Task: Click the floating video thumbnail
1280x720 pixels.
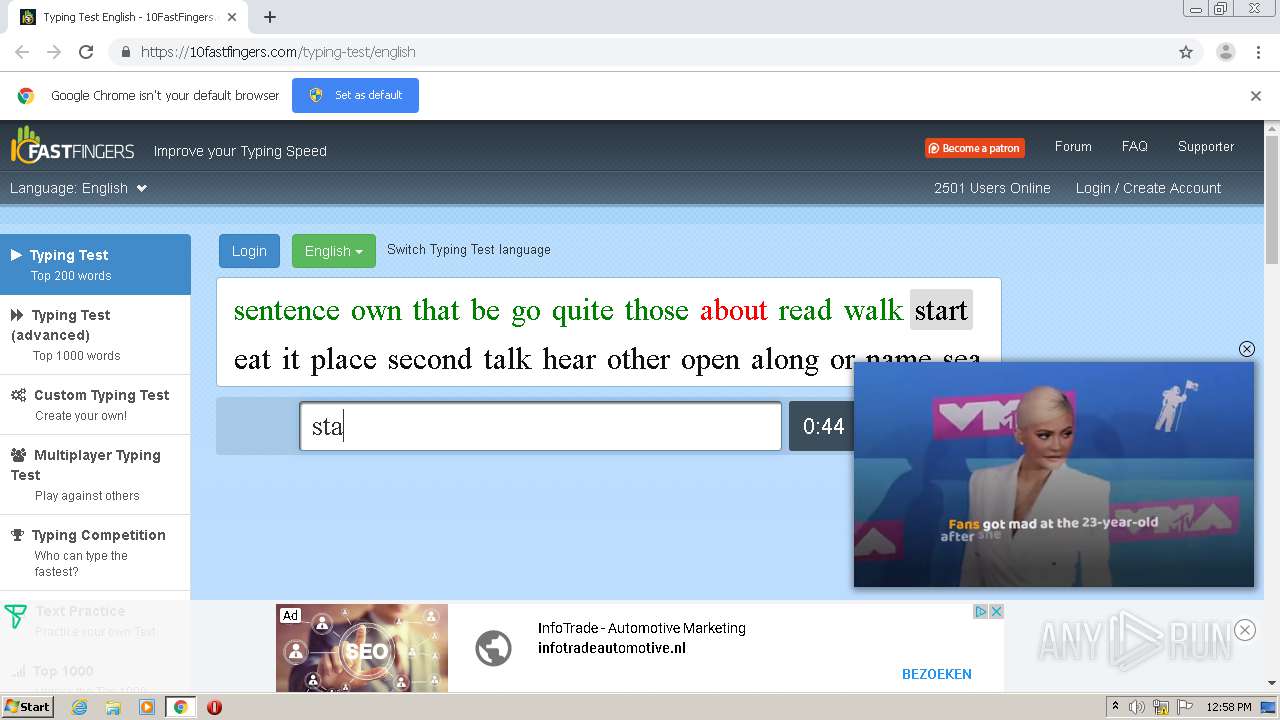Action: pos(1054,474)
